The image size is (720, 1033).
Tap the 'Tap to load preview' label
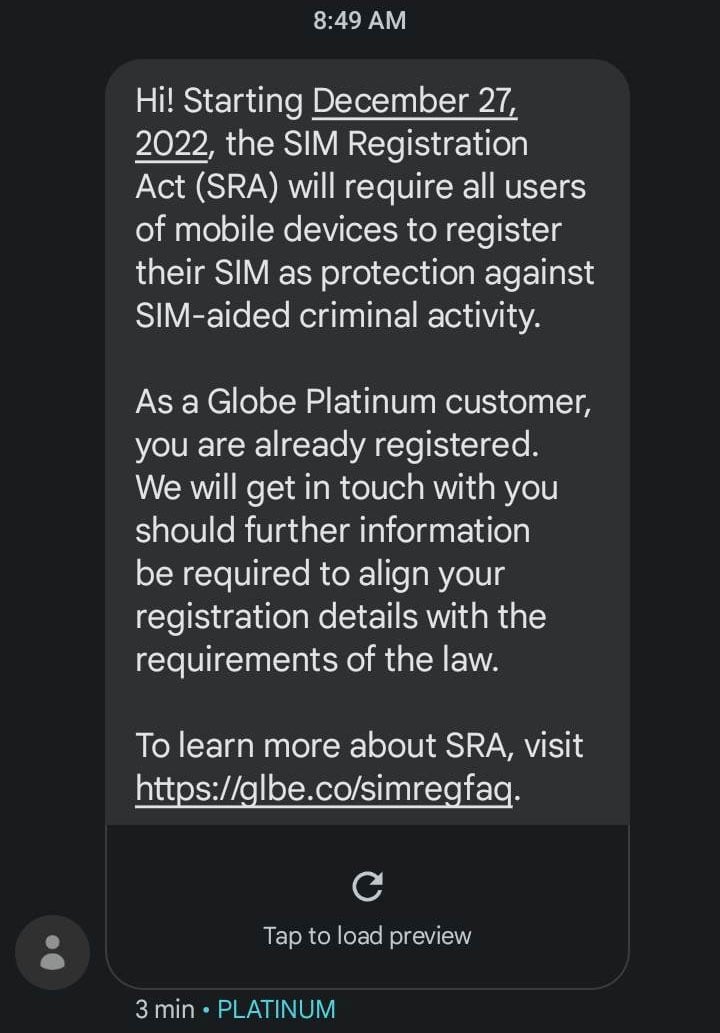point(367,935)
